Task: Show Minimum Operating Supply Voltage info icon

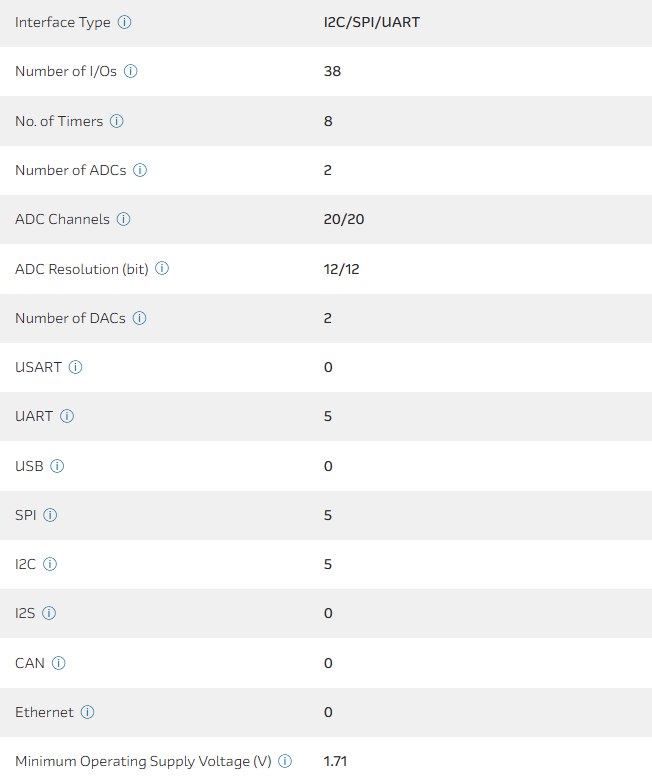Action: coord(285,762)
